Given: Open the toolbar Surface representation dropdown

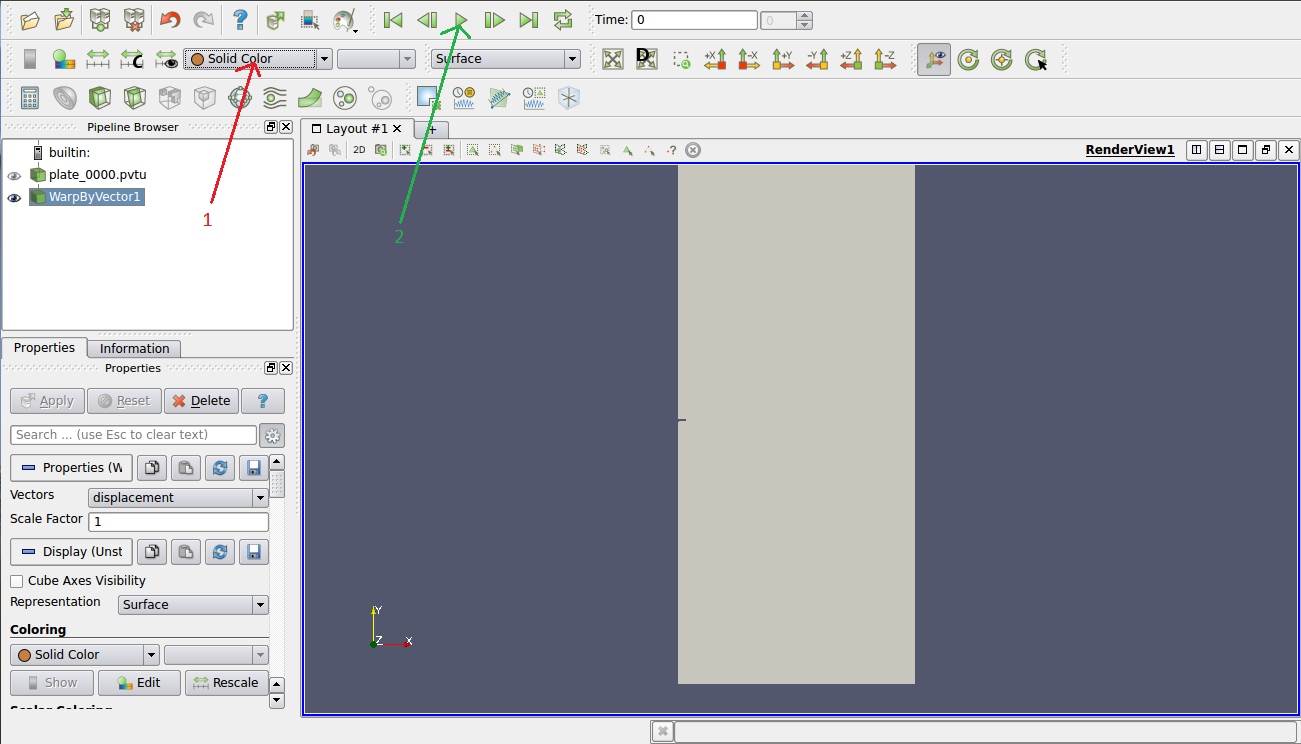Looking at the screenshot, I should [x=506, y=59].
